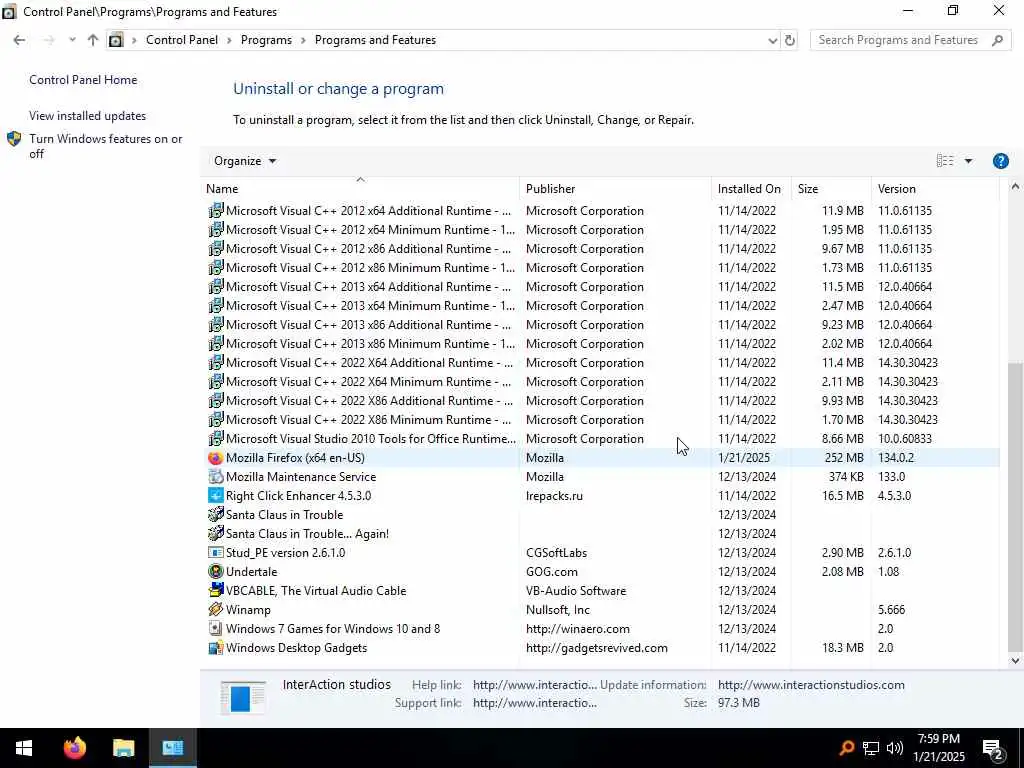1024x768 pixels.
Task: Click the Windows Desktop Gadgets icon
Action: coord(216,648)
